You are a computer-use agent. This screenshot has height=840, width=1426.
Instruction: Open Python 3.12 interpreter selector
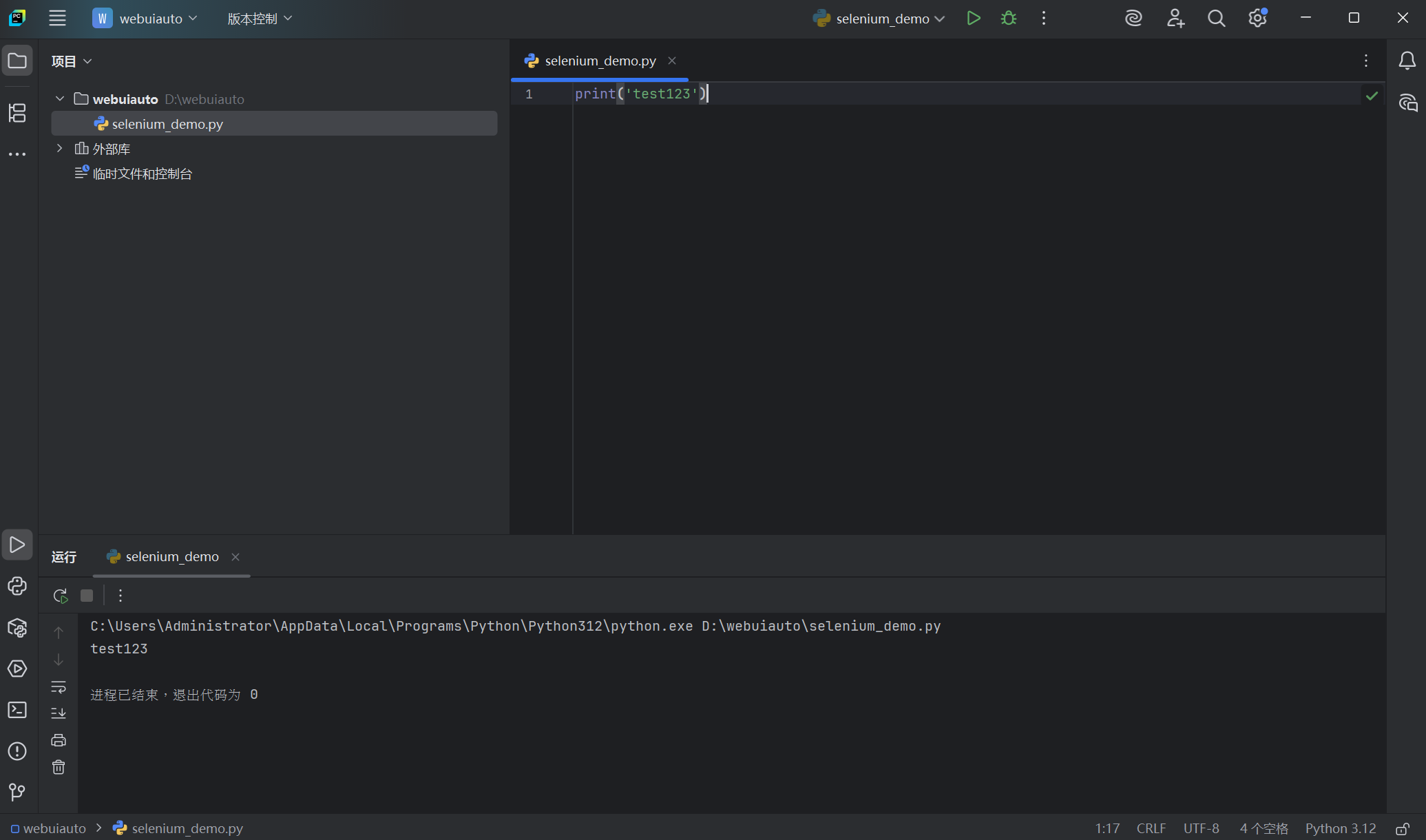coord(1341,828)
